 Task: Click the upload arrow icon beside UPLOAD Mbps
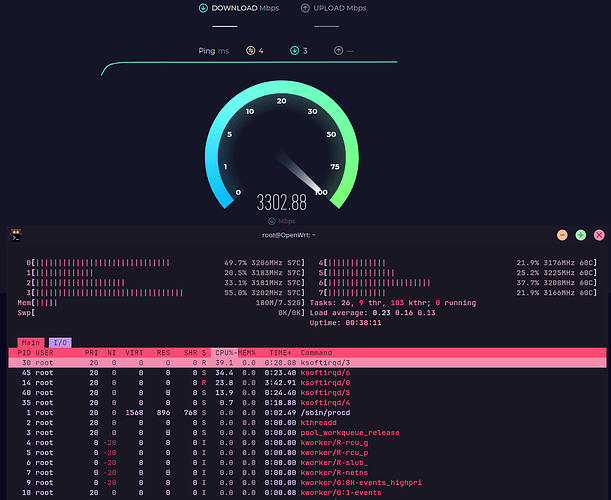(x=305, y=8)
